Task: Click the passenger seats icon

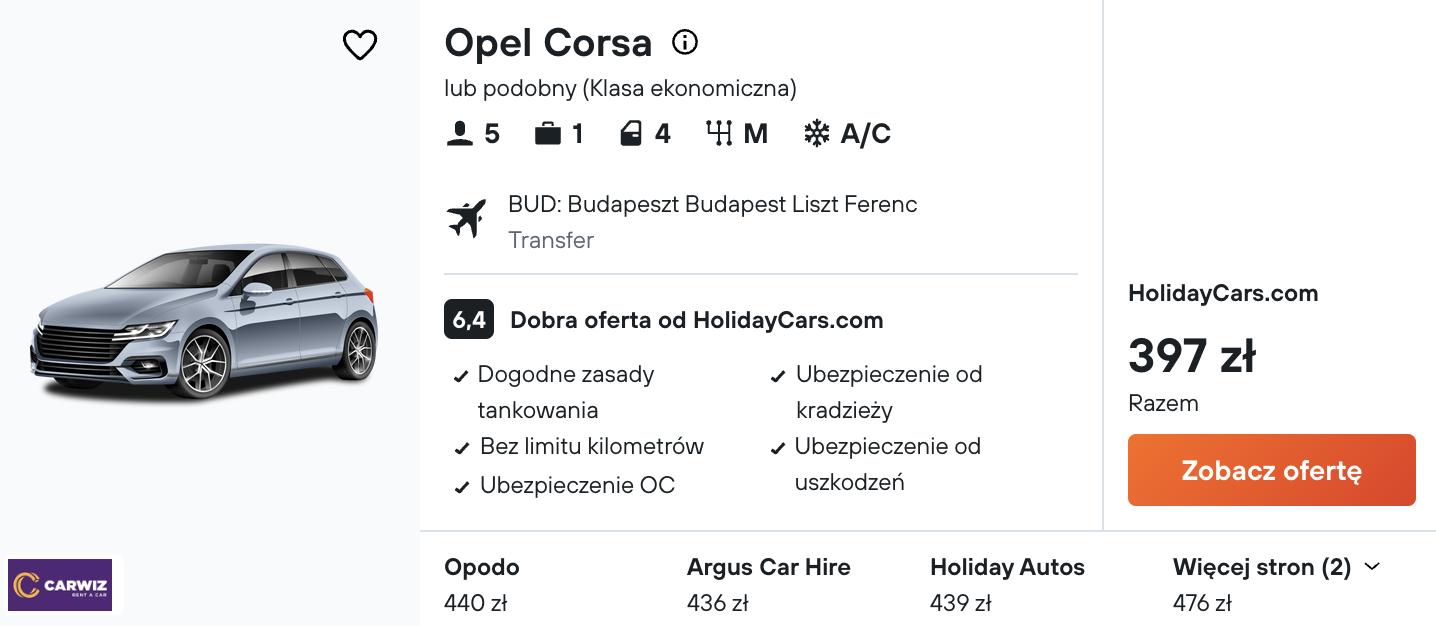Action: coord(460,134)
